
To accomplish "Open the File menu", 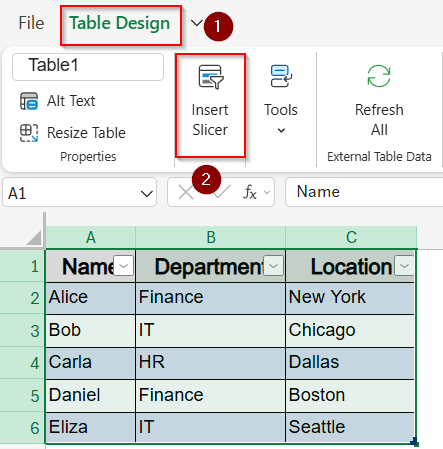I will click(31, 23).
